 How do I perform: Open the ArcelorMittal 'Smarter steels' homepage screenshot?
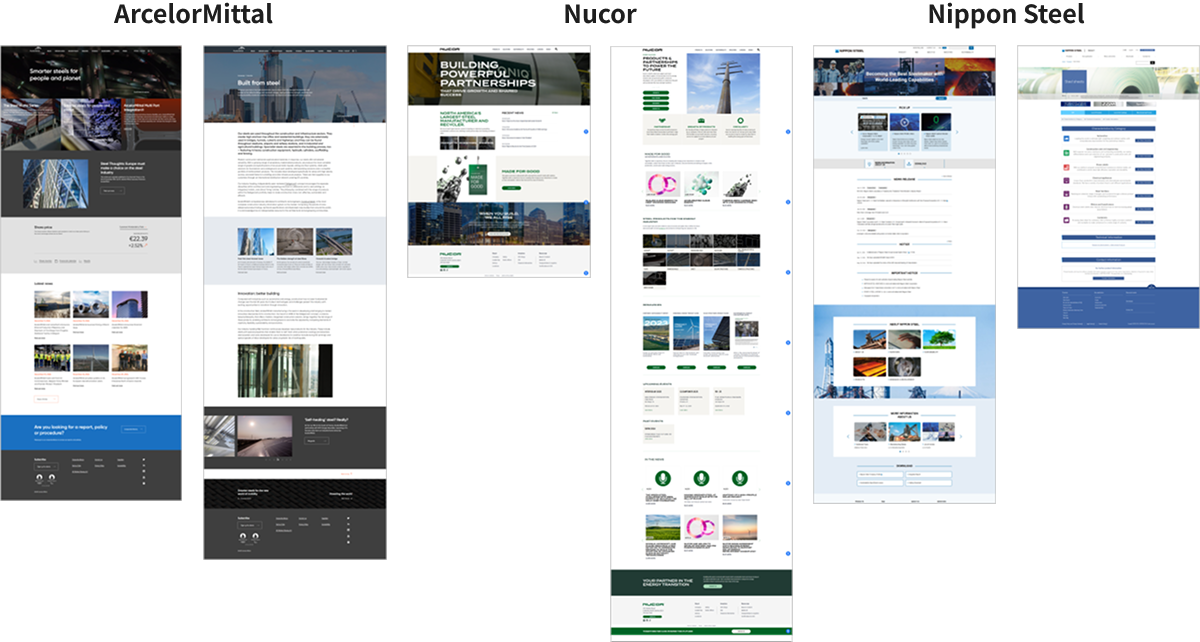click(91, 273)
